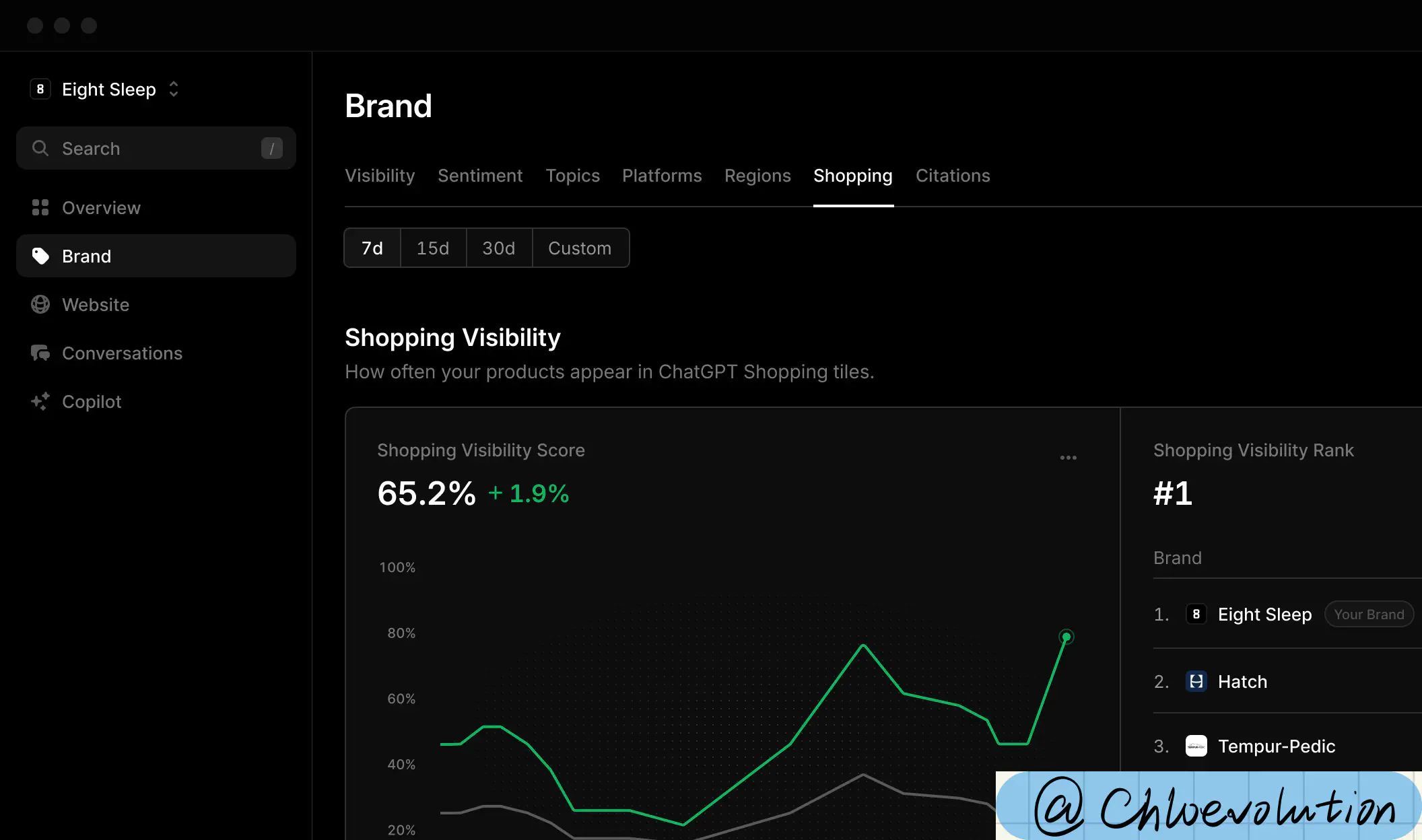Open the Shopping Visibility Score options menu
This screenshot has height=840, width=1422.
click(x=1068, y=458)
